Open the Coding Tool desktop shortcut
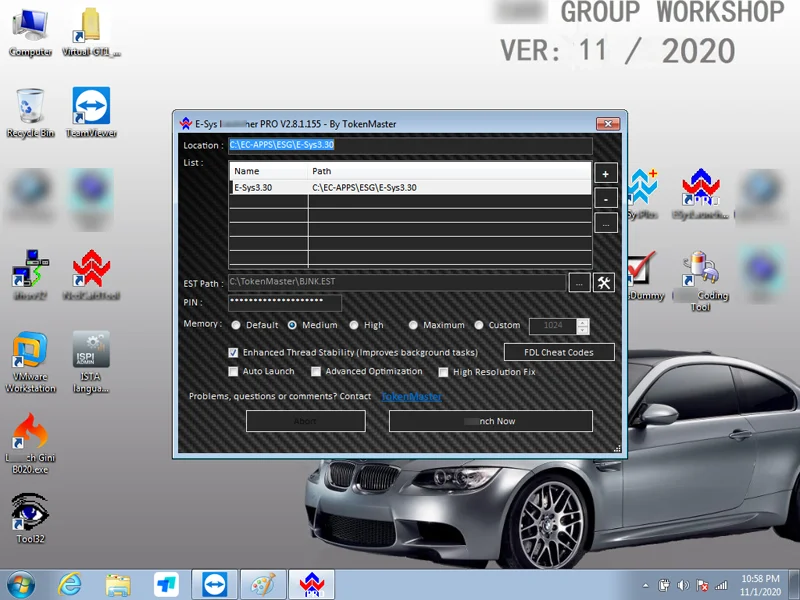This screenshot has height=600, width=800. coord(701,281)
